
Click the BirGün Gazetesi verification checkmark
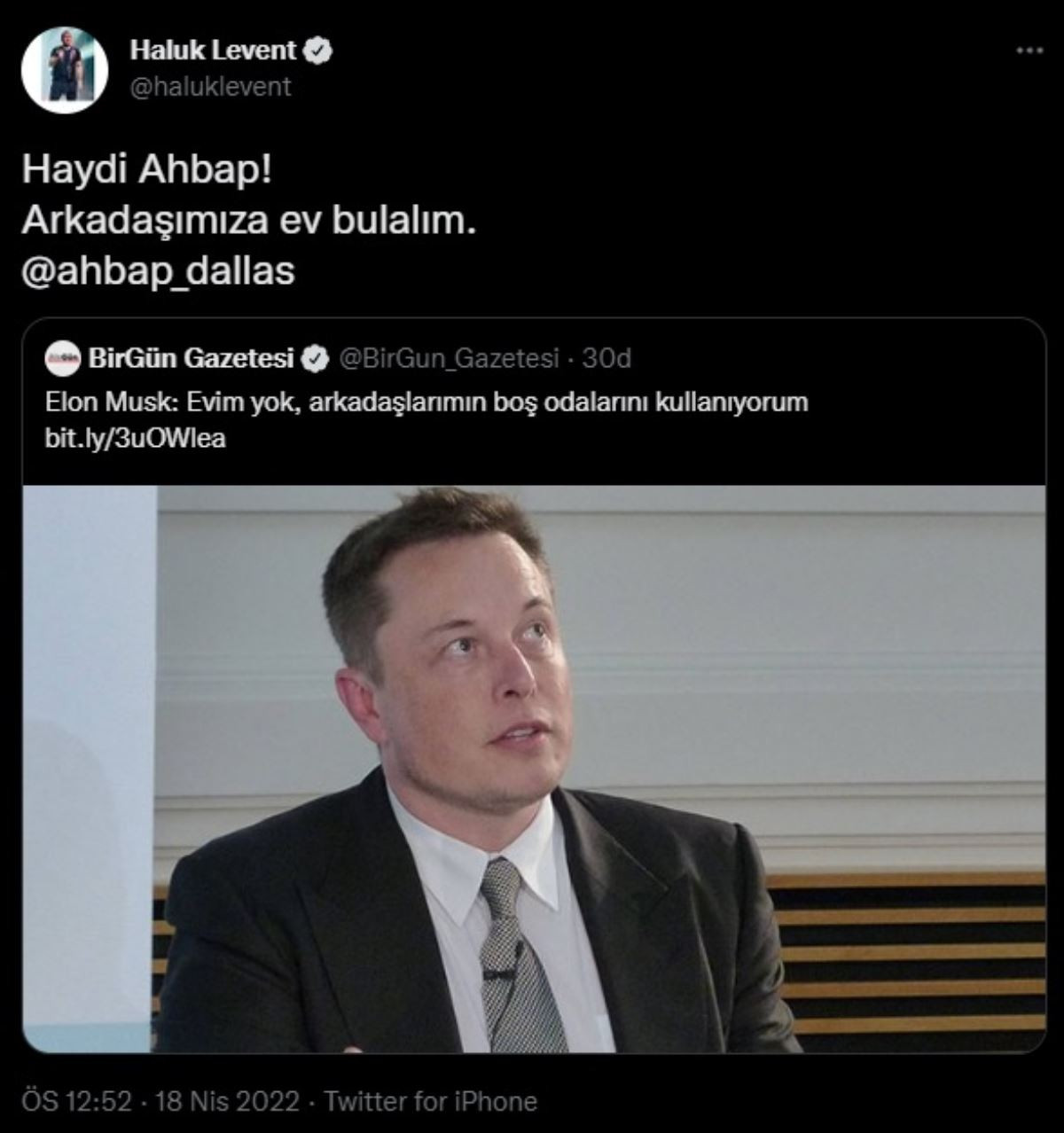coord(316,358)
